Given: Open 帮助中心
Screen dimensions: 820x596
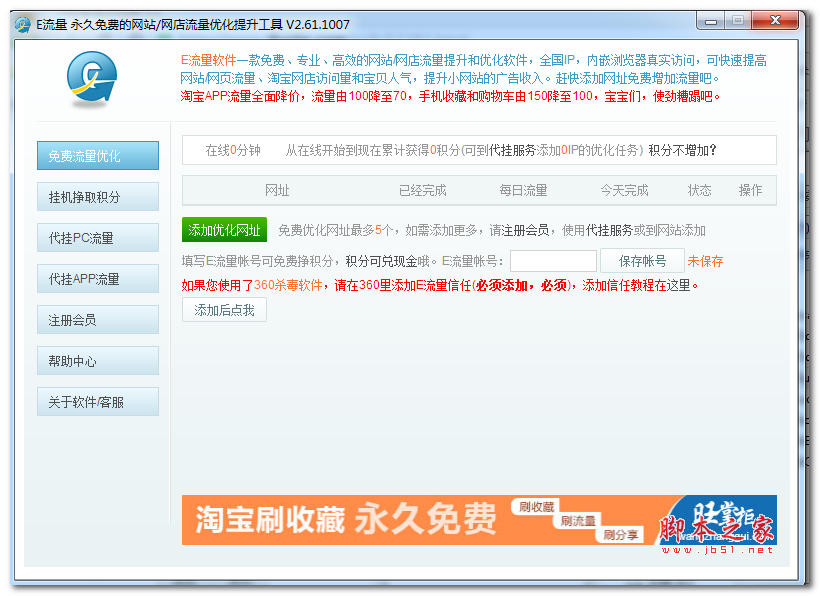Looking at the screenshot, I should tap(98, 361).
